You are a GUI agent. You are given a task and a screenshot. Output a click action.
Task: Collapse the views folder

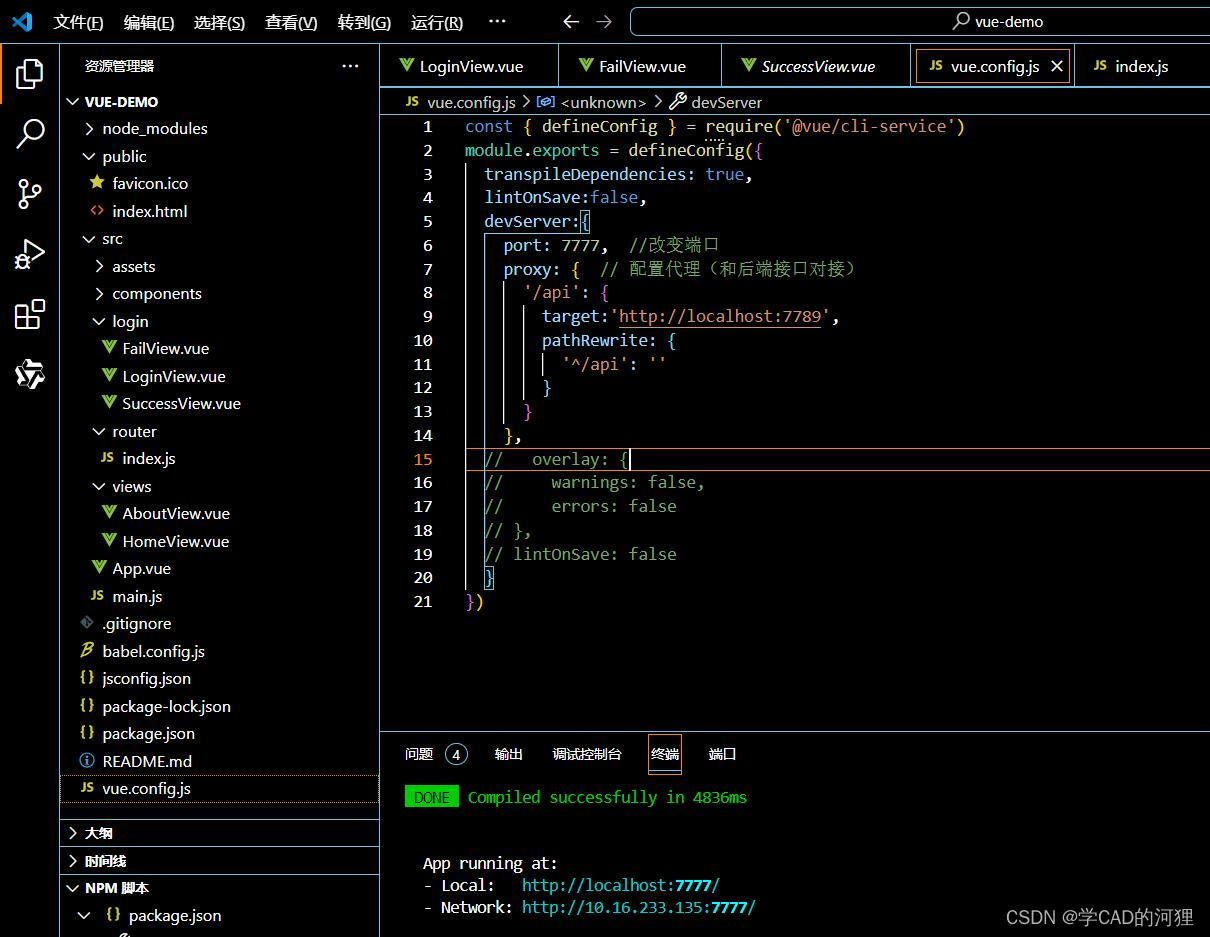click(99, 486)
